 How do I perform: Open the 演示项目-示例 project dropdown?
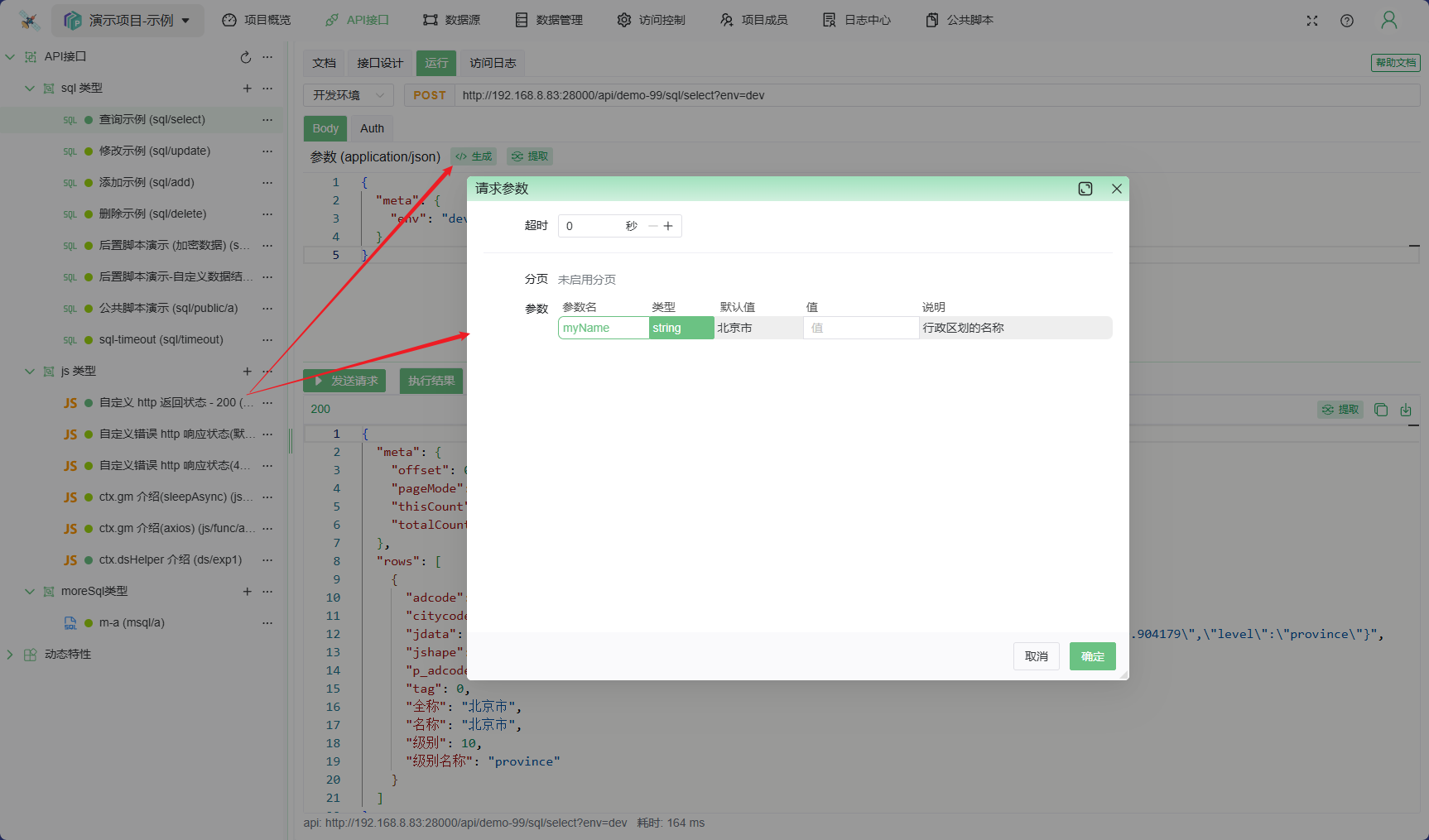click(128, 21)
